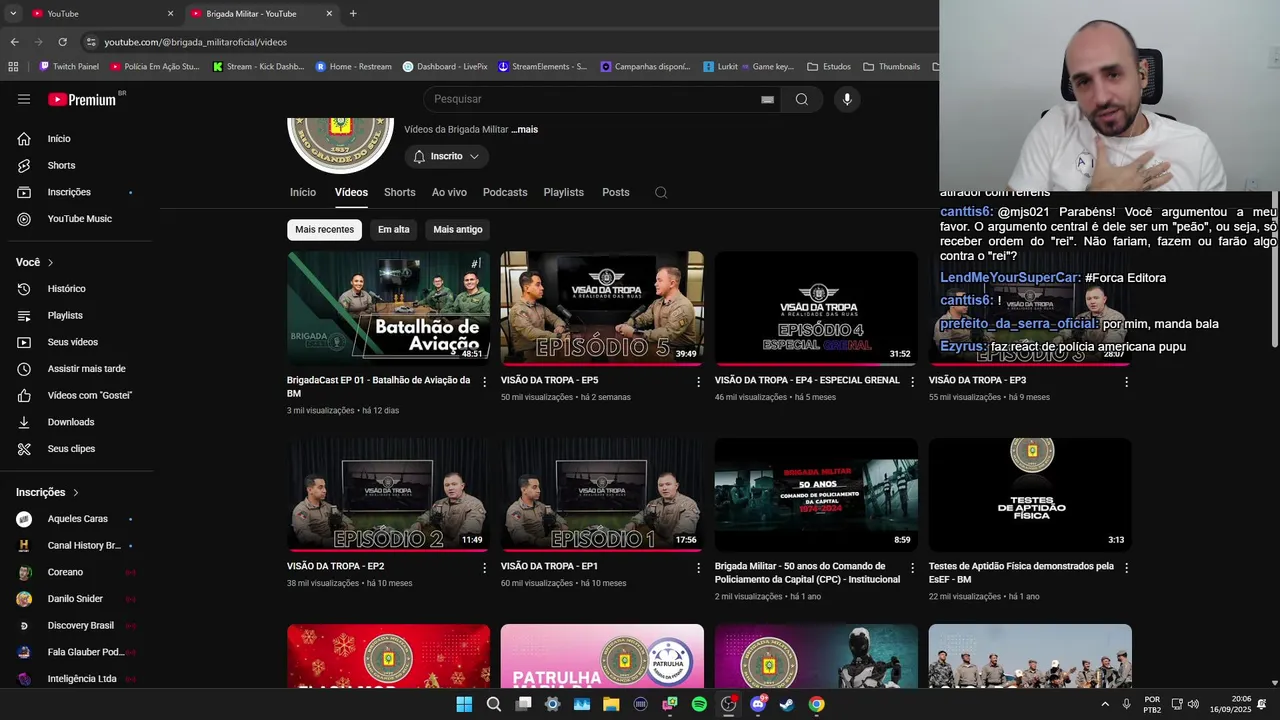The height and width of the screenshot is (720, 1280).
Task: Open Windows Start menu
Action: (x=464, y=704)
